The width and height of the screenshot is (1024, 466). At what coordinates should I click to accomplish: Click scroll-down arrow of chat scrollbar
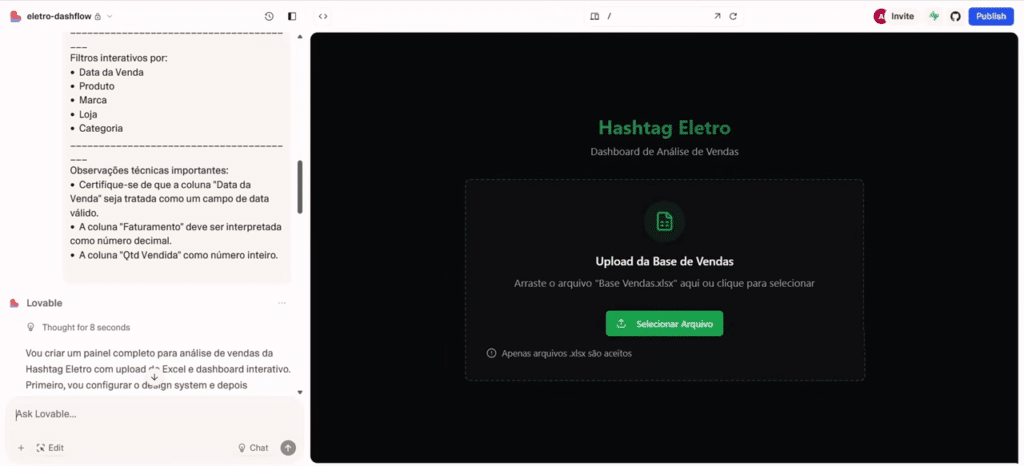tap(300, 392)
